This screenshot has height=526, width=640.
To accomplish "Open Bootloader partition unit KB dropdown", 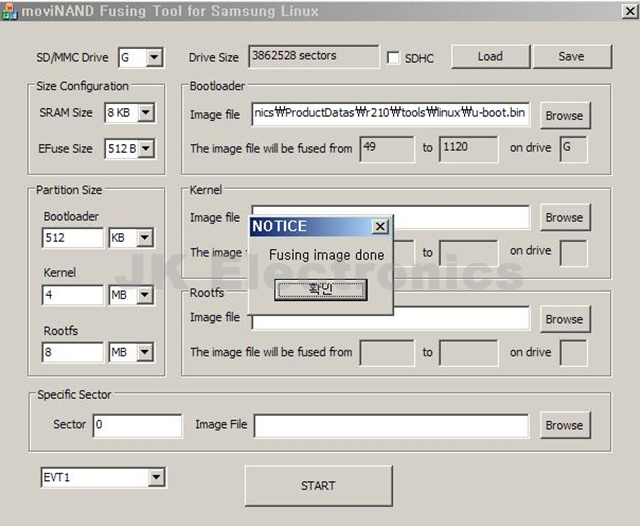I will pyautogui.click(x=144, y=237).
